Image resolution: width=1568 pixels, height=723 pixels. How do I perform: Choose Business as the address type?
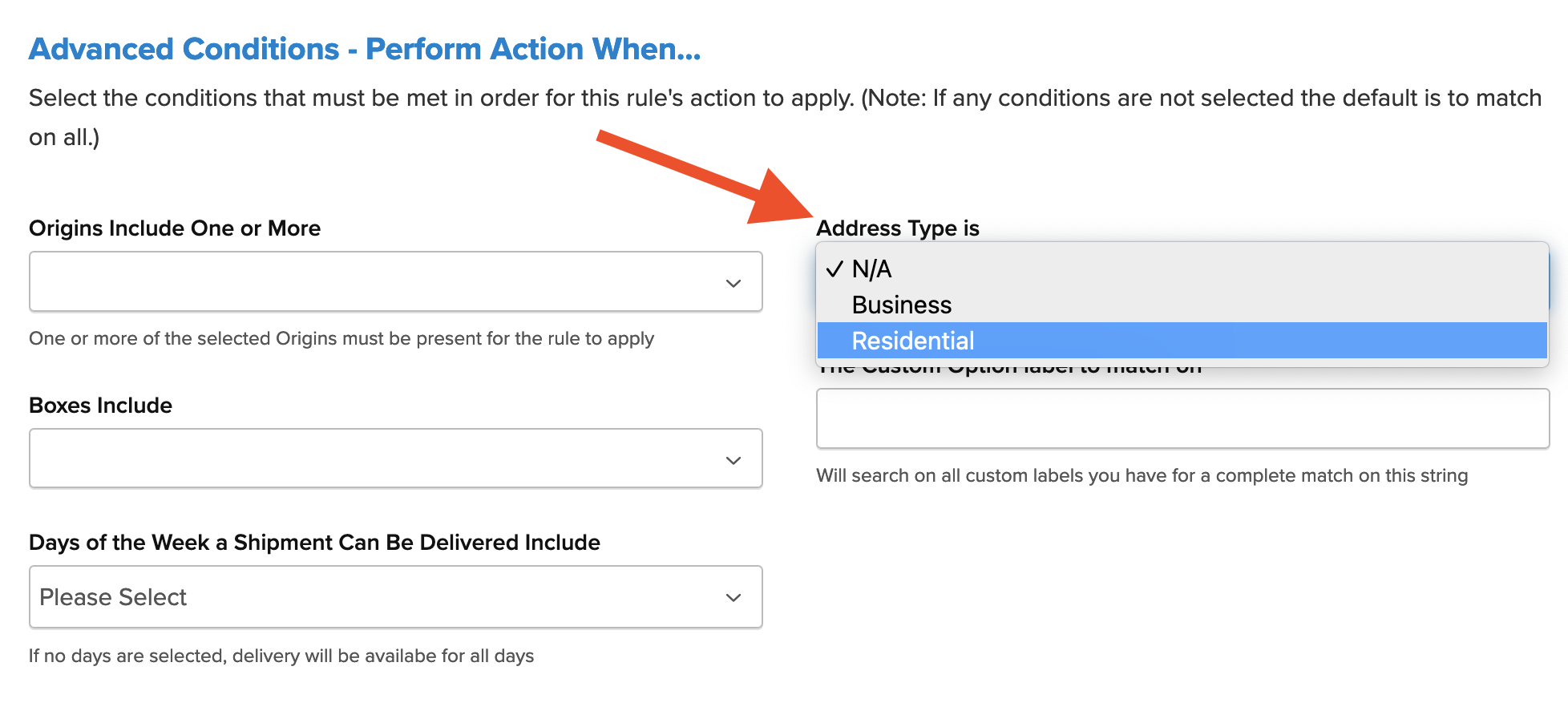click(901, 305)
